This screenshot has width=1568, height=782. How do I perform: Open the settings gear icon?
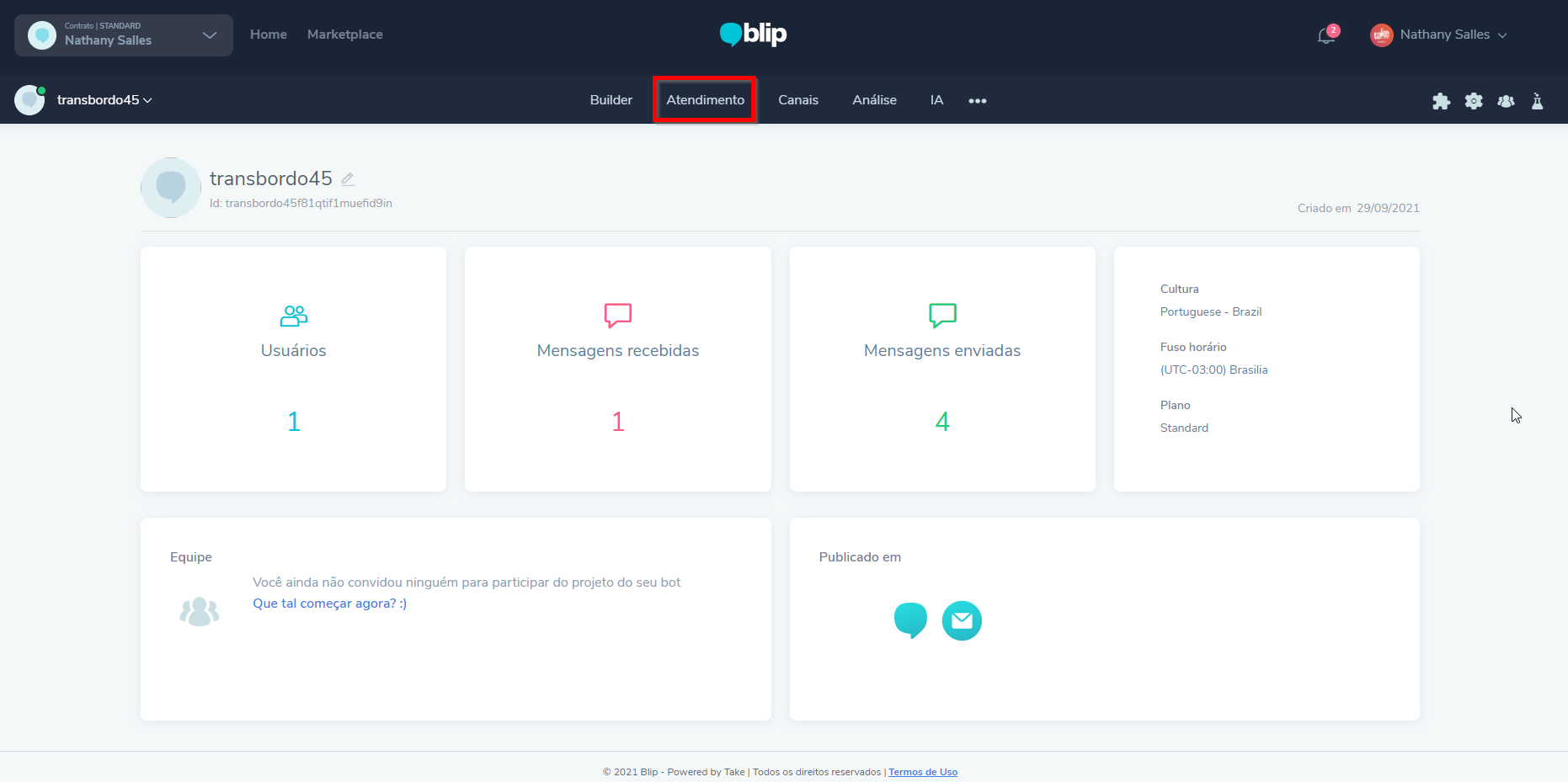tap(1474, 101)
